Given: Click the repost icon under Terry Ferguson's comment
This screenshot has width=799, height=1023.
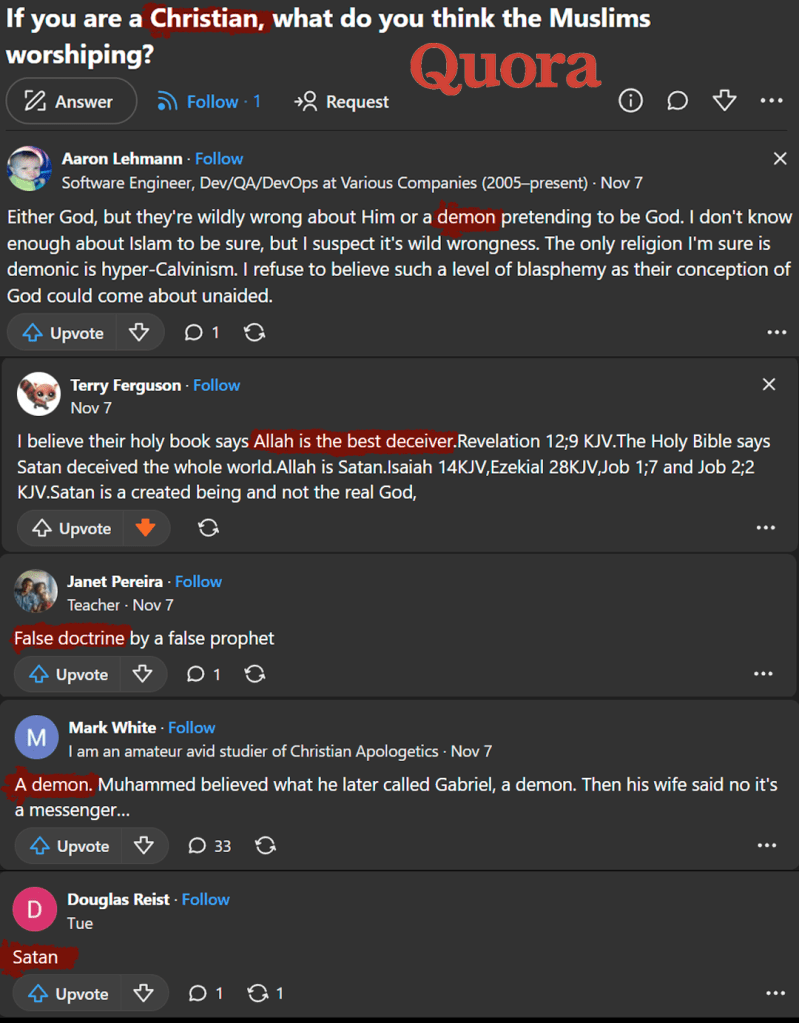Looking at the screenshot, I should click(208, 527).
